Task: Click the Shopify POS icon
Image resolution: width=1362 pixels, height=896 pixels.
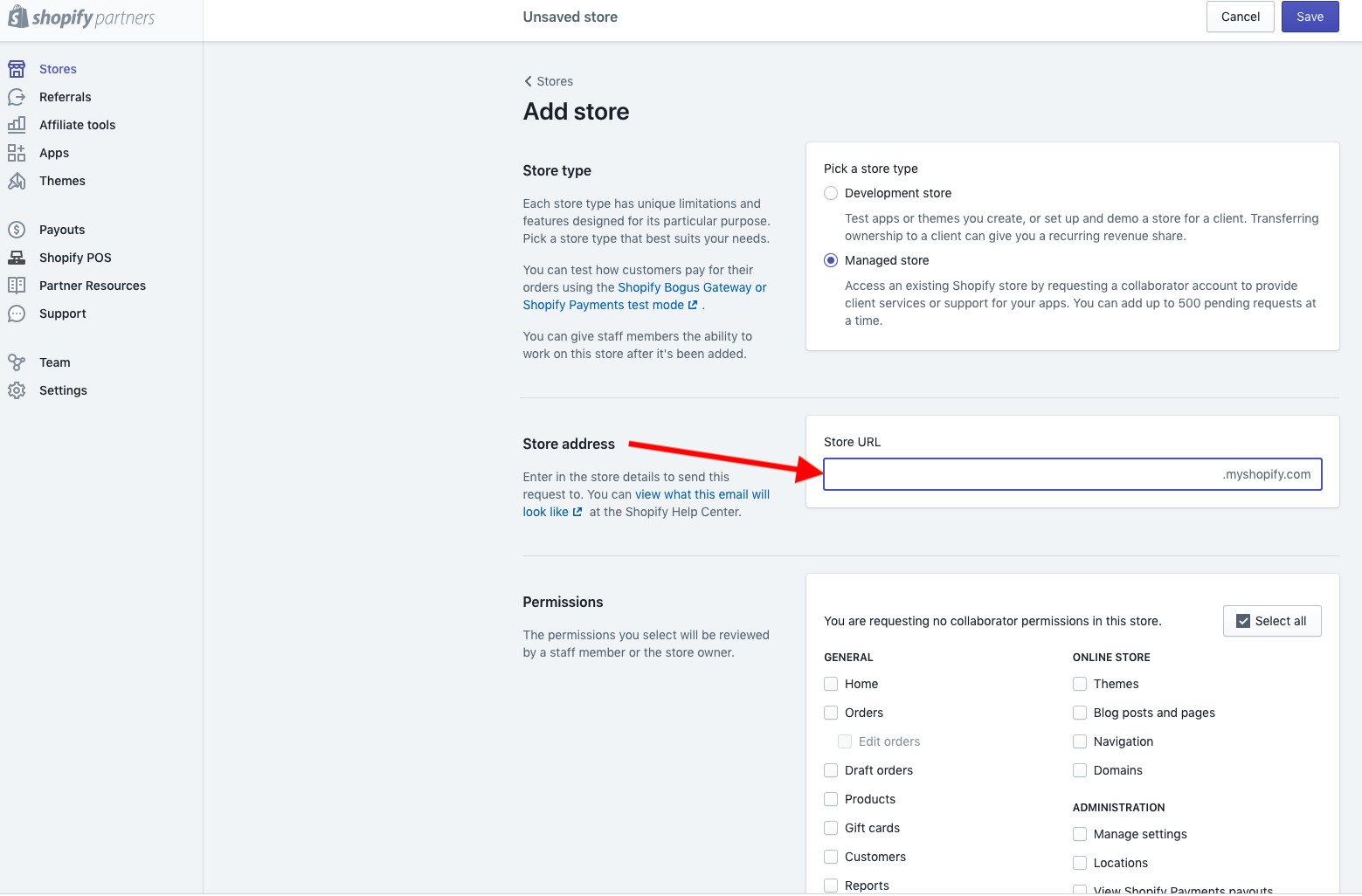Action: coord(17,258)
